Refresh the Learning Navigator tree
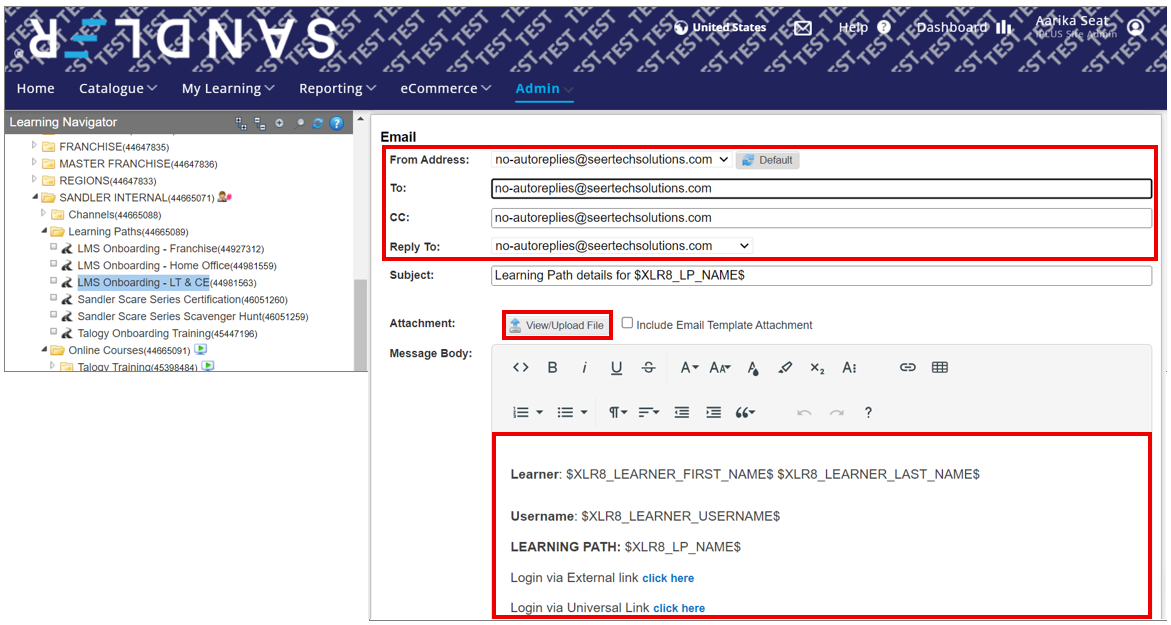Viewport: 1171px width, 625px height. click(x=317, y=122)
